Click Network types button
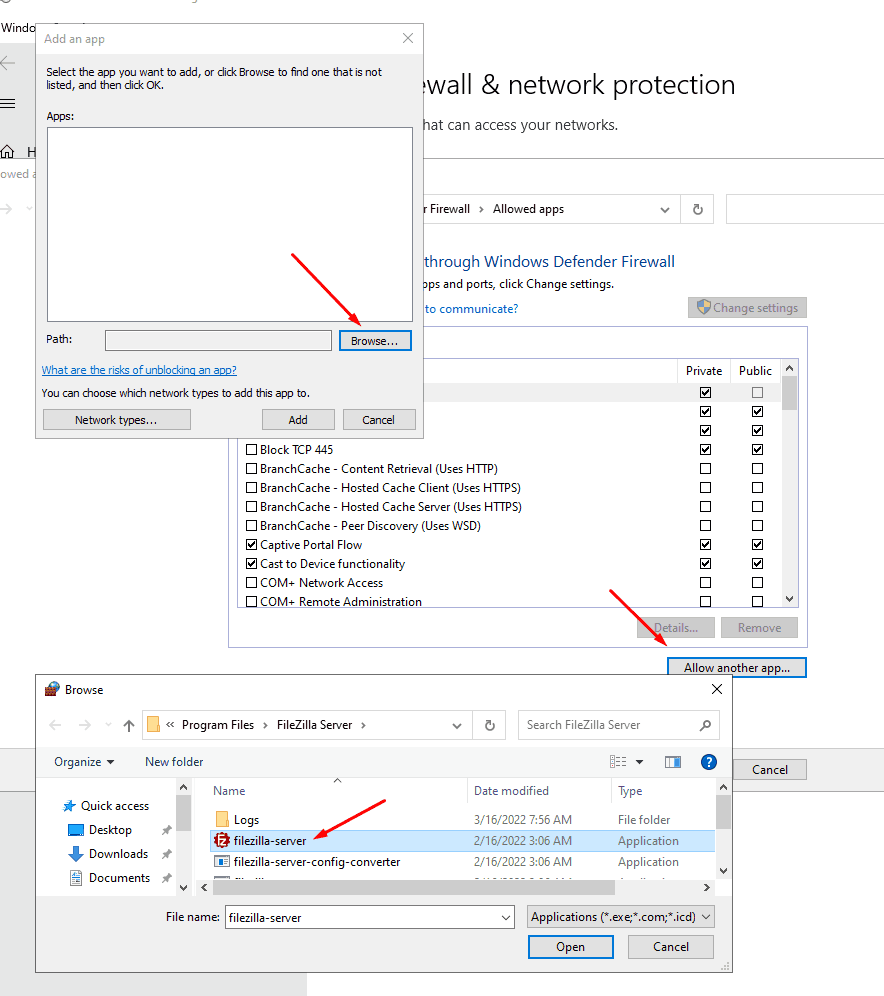Image resolution: width=884 pixels, height=996 pixels. pyautogui.click(x=116, y=420)
